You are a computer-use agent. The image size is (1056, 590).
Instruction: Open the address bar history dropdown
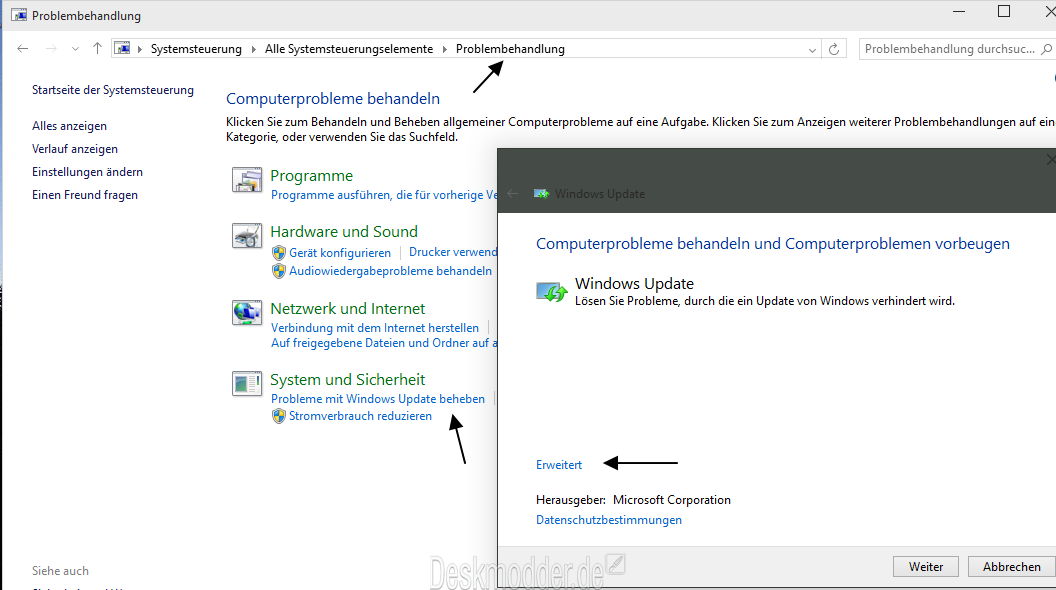[x=812, y=50]
